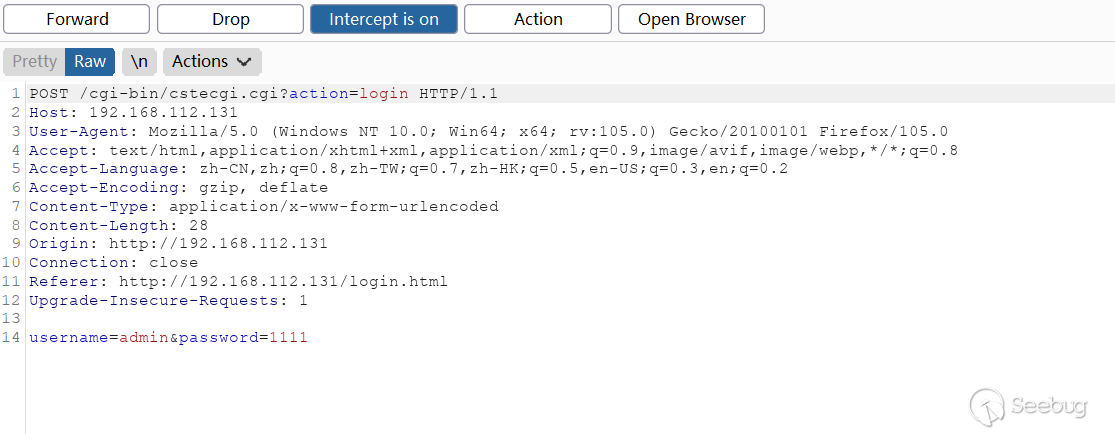The height and width of the screenshot is (434, 1115).
Task: Toggle the Intercept is on button
Action: pyautogui.click(x=384, y=19)
